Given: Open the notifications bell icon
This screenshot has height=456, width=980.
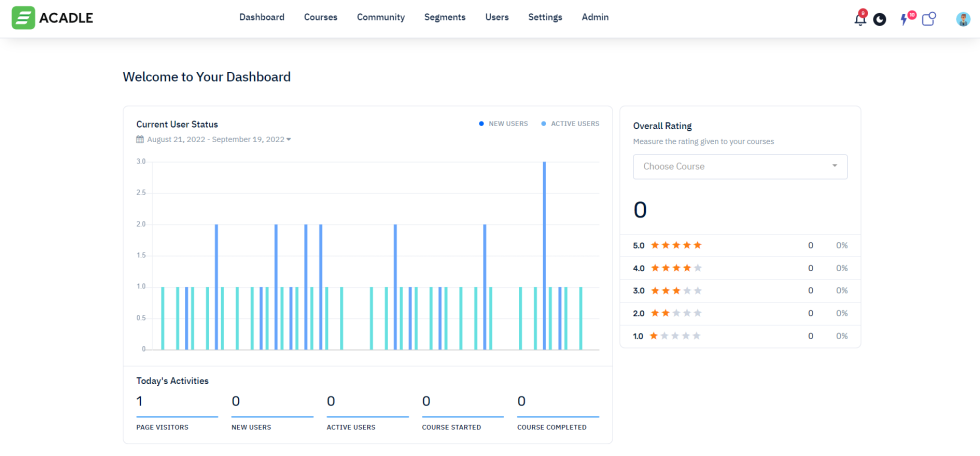Looking at the screenshot, I should point(859,18).
